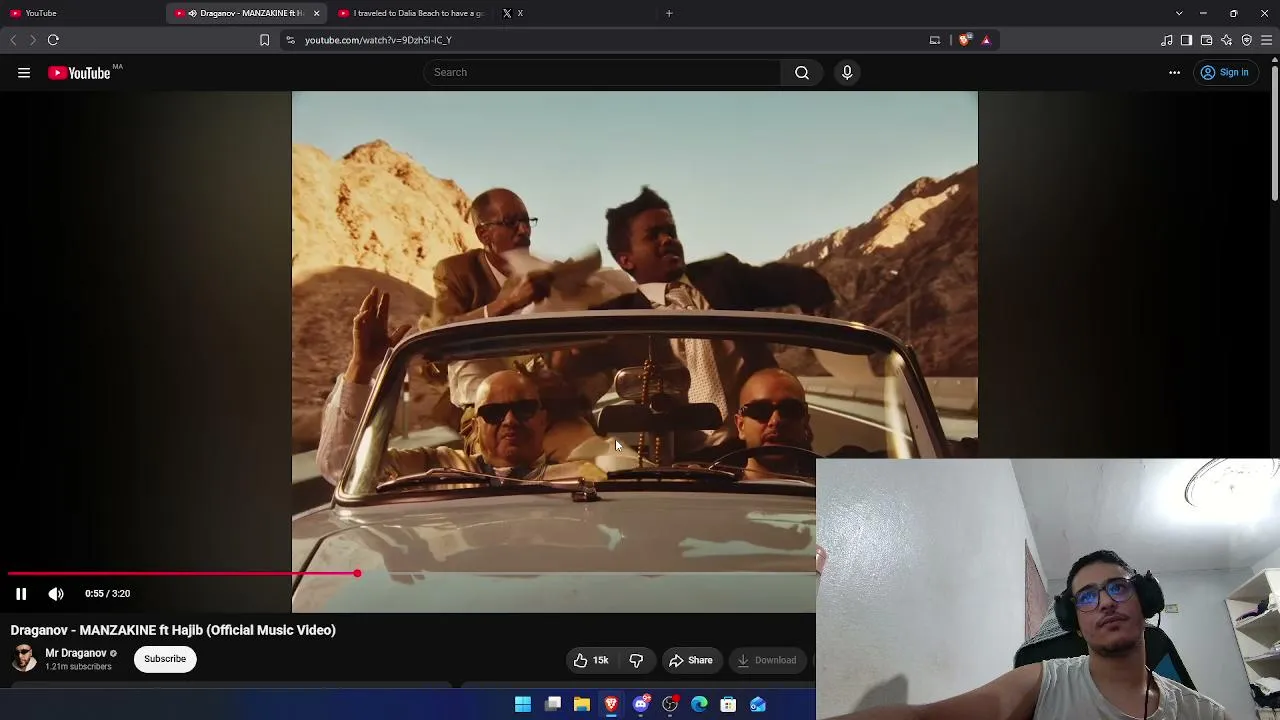Viewport: 1280px width, 720px height.
Task: Toggle the browser sidebar panel
Action: (1186, 40)
